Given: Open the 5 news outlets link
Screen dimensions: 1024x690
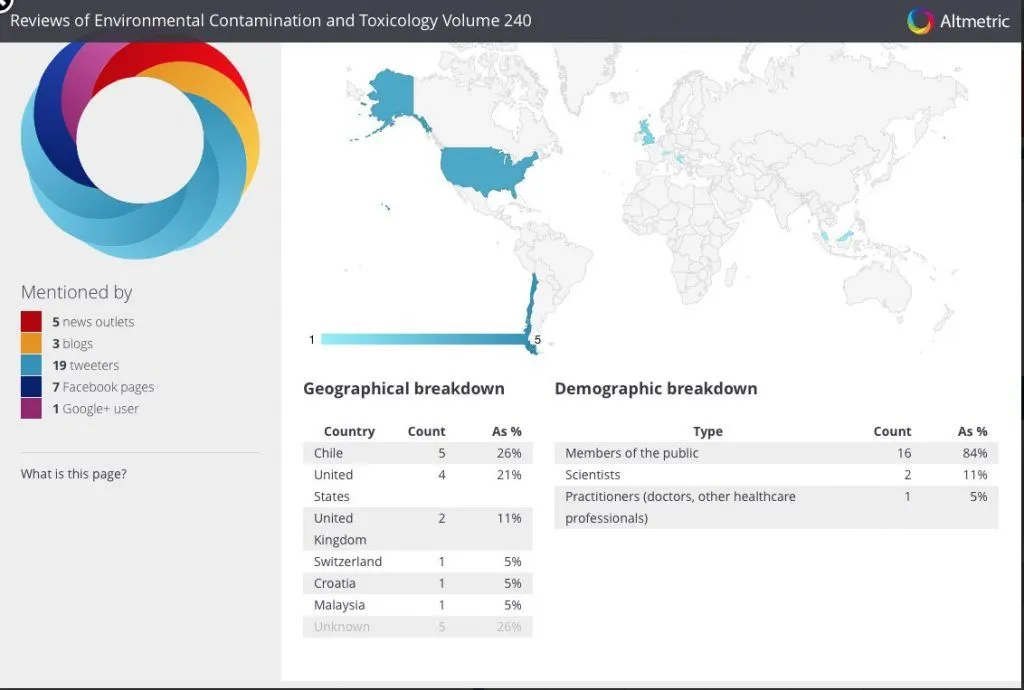Looking at the screenshot, I should click(x=93, y=322).
